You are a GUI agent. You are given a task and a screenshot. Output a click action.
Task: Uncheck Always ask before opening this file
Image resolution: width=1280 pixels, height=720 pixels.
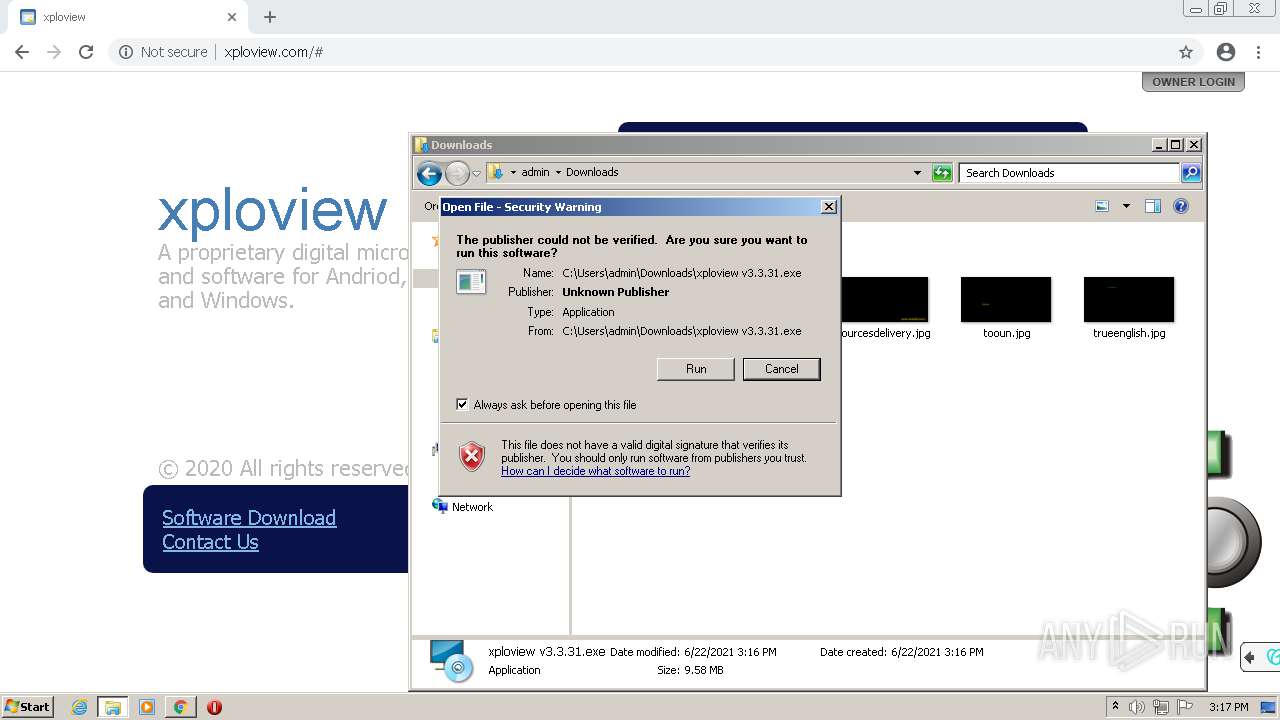(462, 404)
